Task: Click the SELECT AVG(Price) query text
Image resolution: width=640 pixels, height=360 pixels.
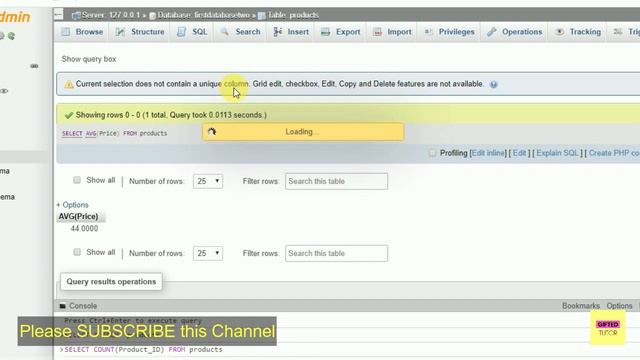Action: [115, 133]
